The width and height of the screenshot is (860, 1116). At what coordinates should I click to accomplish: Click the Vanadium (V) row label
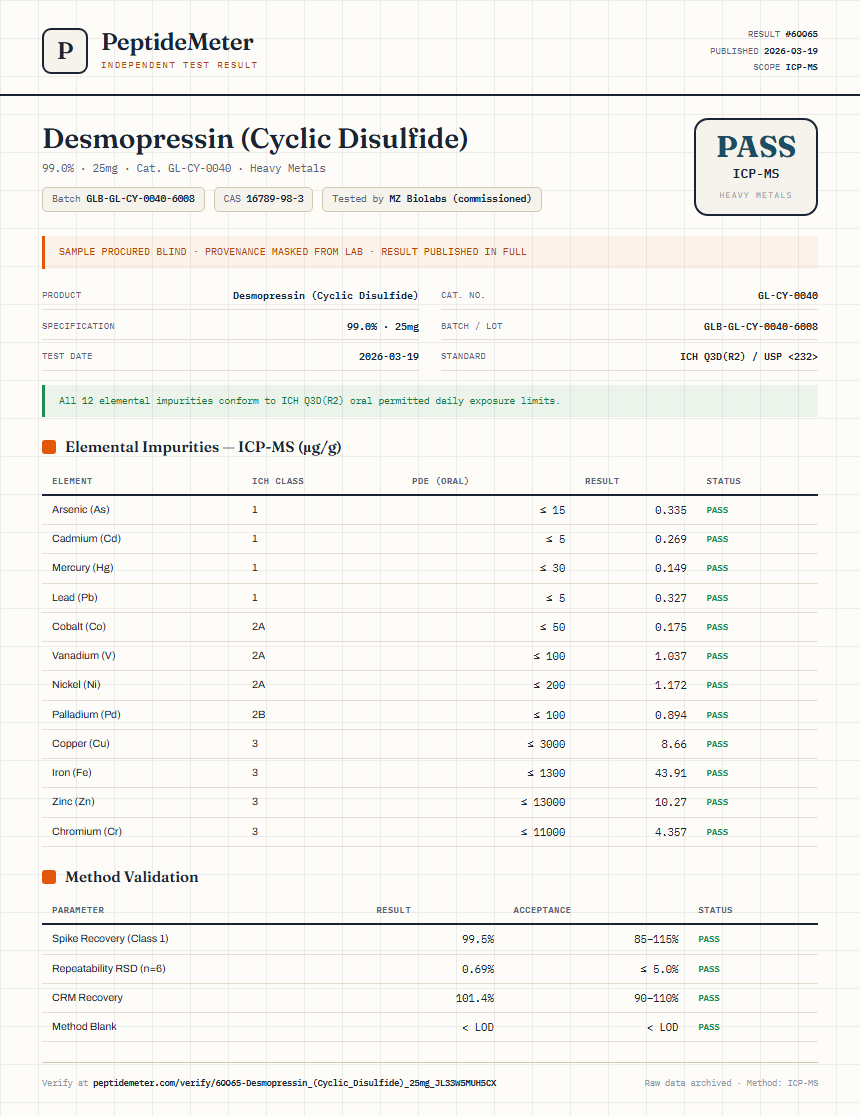click(83, 656)
